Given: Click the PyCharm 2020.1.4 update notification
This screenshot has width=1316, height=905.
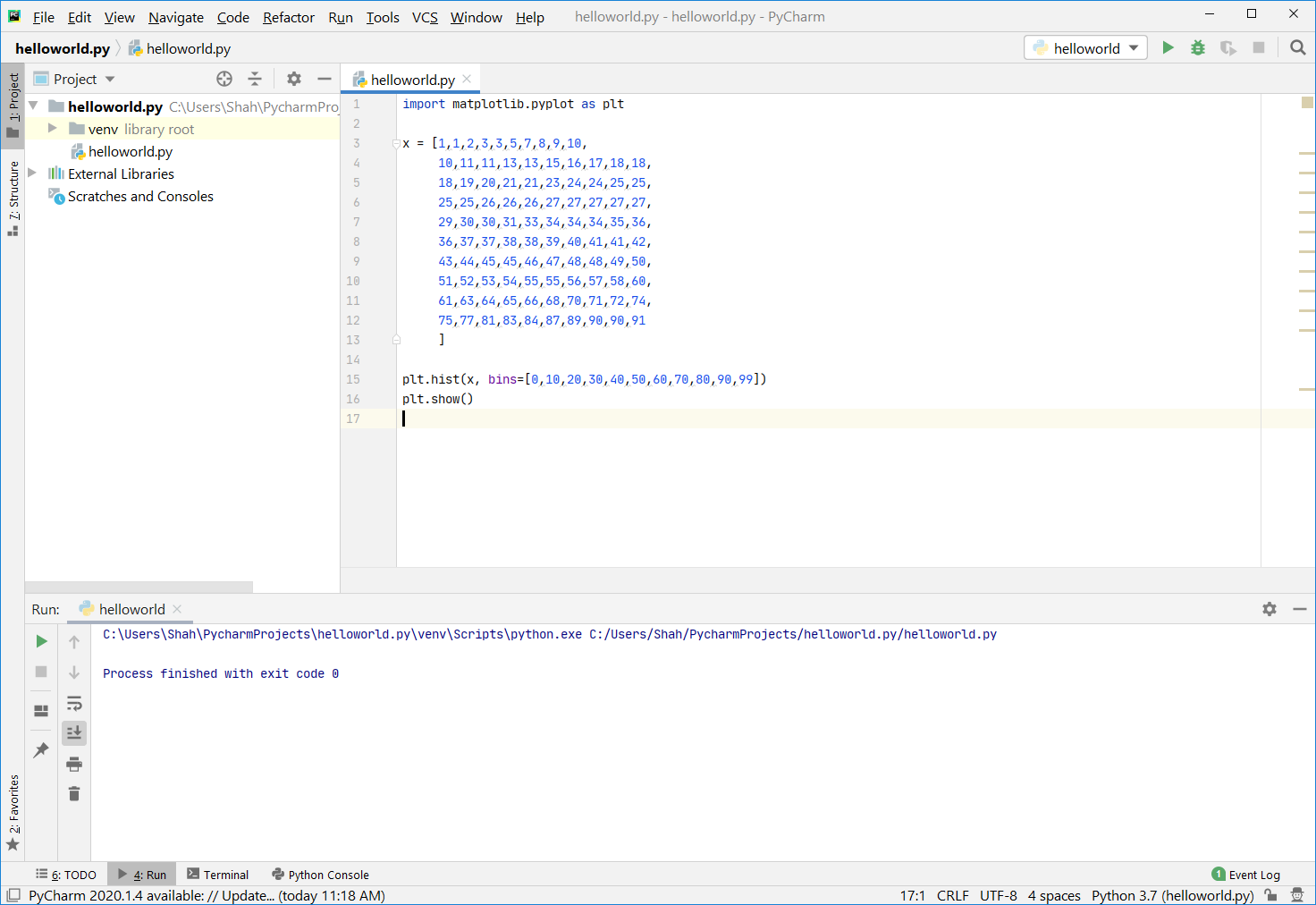Looking at the screenshot, I should (x=207, y=895).
